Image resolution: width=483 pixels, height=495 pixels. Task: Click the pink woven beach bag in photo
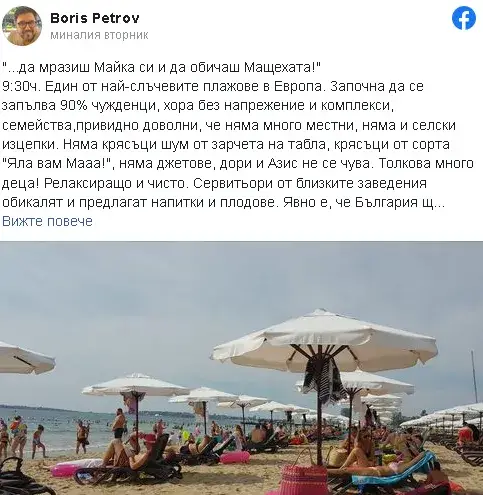[305, 479]
